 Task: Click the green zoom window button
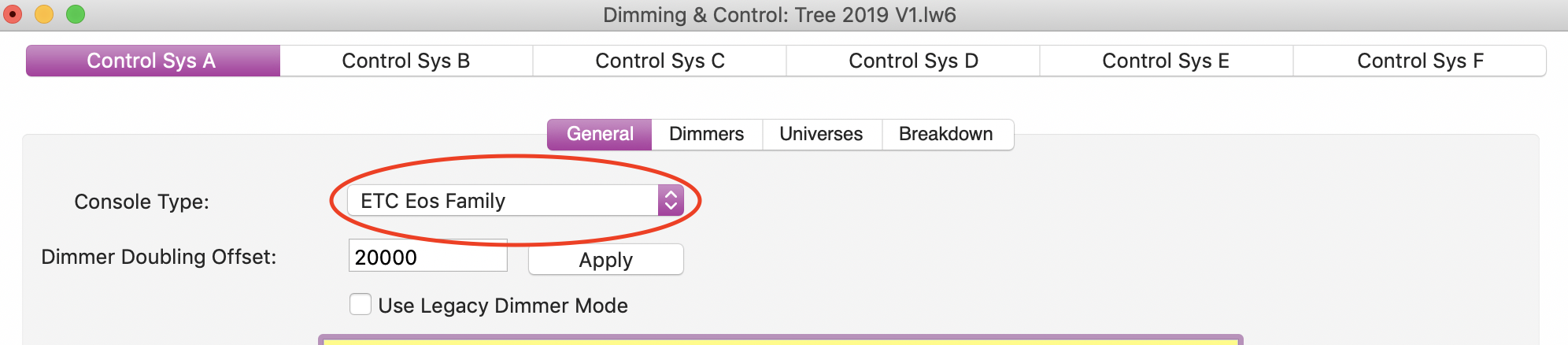(x=76, y=14)
